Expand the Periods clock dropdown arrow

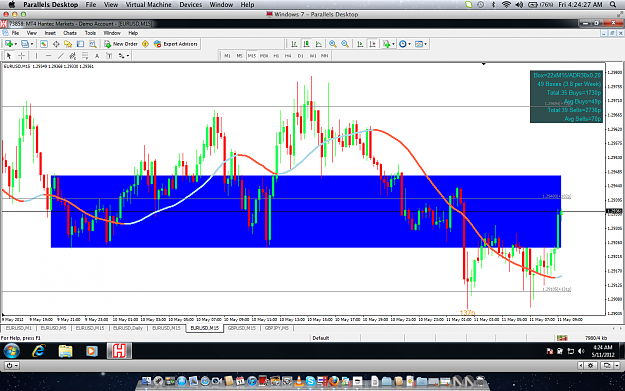[410, 44]
